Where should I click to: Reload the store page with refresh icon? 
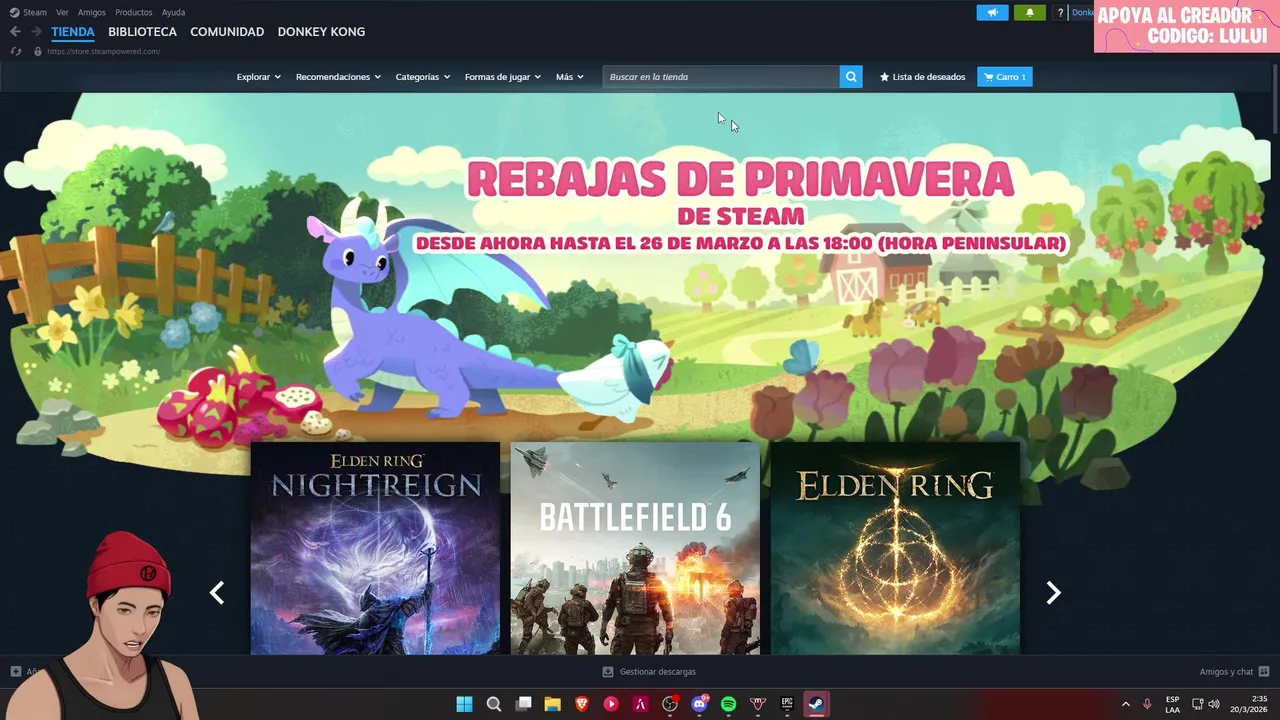(x=15, y=51)
